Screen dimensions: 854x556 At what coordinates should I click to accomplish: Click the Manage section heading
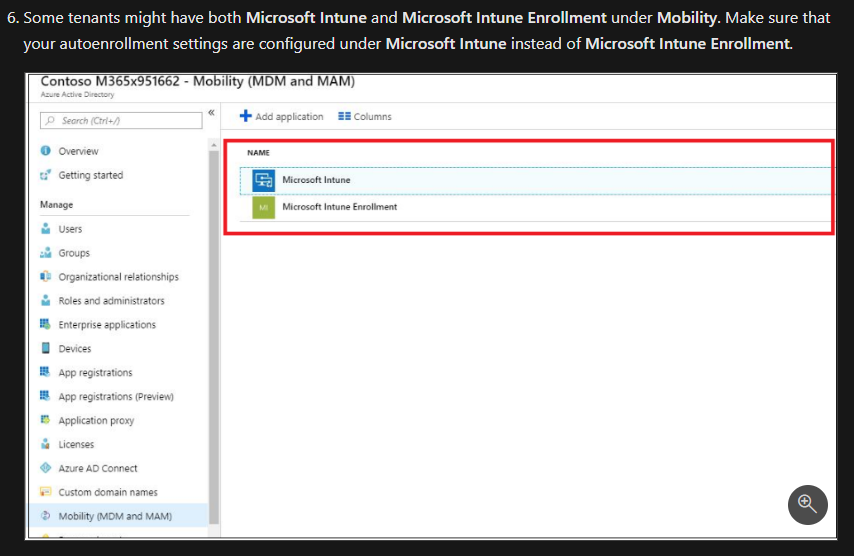(57, 205)
